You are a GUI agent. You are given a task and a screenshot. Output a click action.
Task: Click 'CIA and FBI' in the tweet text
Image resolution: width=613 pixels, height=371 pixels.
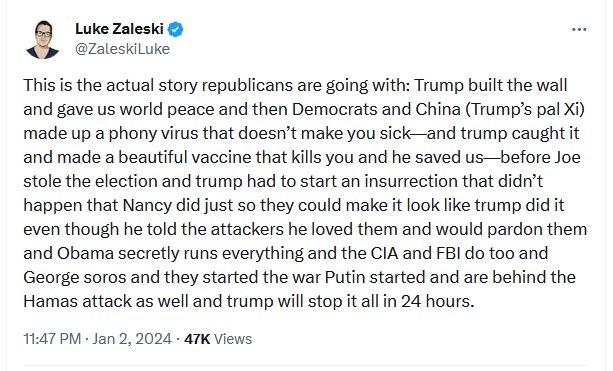coord(416,253)
